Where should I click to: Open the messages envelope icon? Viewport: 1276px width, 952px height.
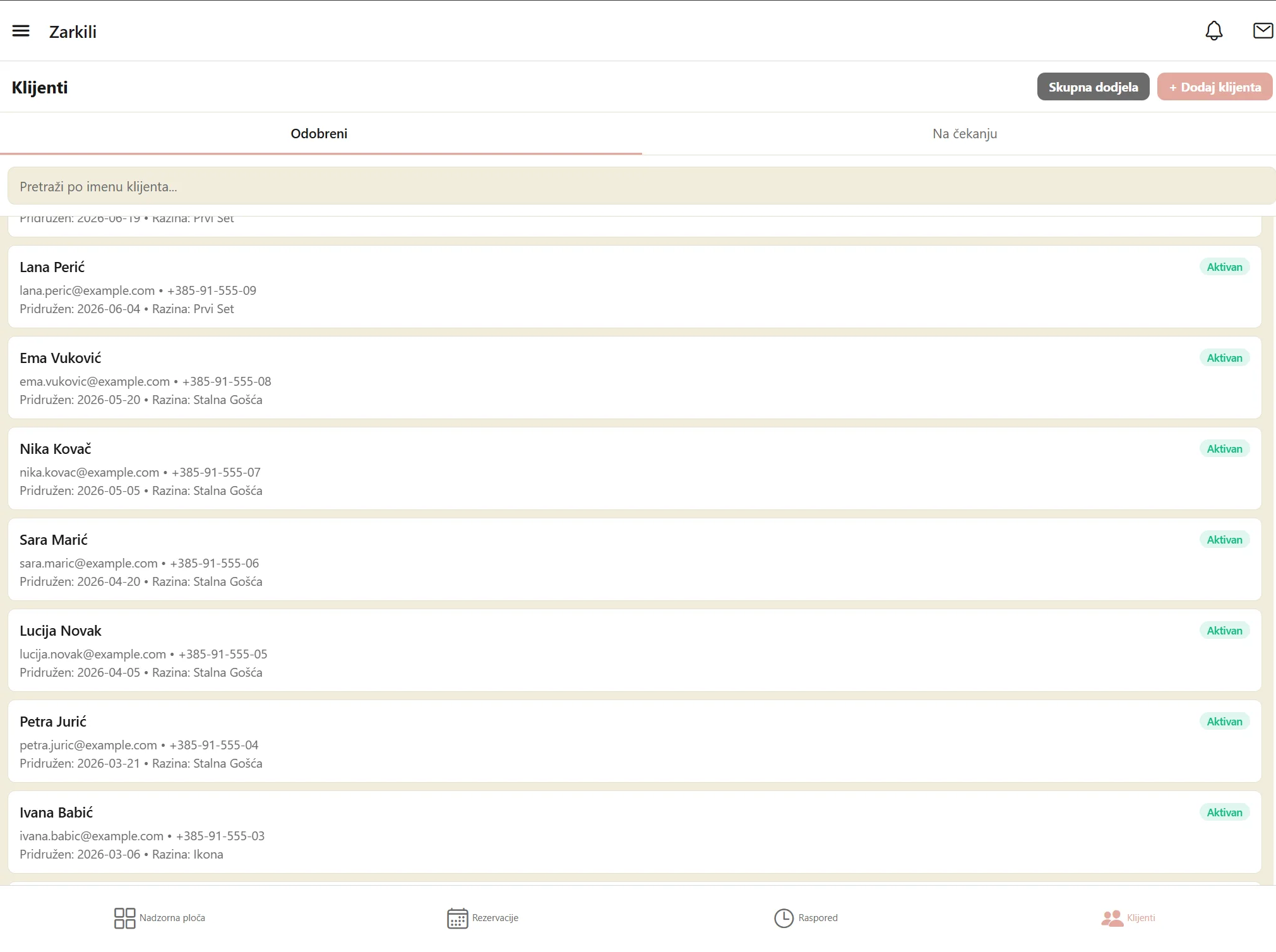(1263, 30)
